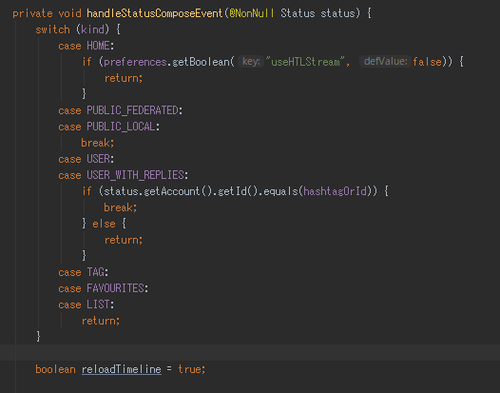Click the return statement under case HOME
The height and width of the screenshot is (393, 500).
123,78
